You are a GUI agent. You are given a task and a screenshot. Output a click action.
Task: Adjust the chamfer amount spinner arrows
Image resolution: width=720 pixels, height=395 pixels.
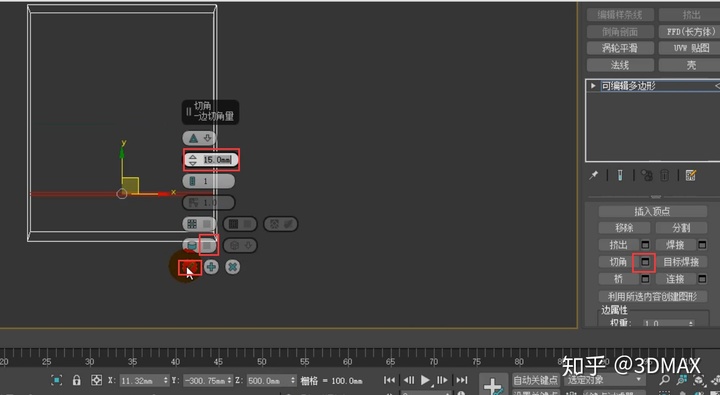[x=193, y=160]
